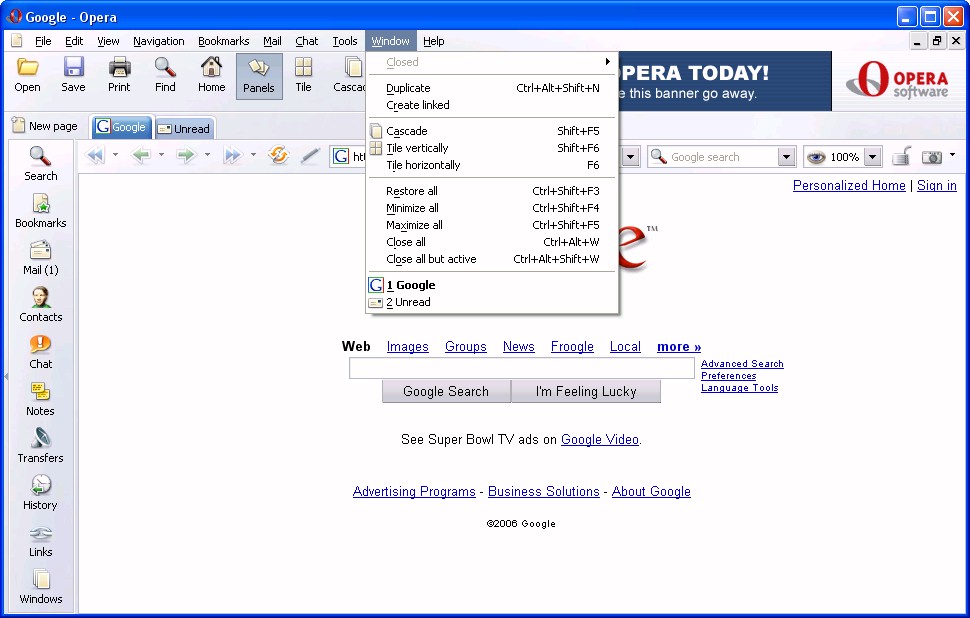Open the Forward button history dropdown
The height and width of the screenshot is (618, 970).
(207, 155)
